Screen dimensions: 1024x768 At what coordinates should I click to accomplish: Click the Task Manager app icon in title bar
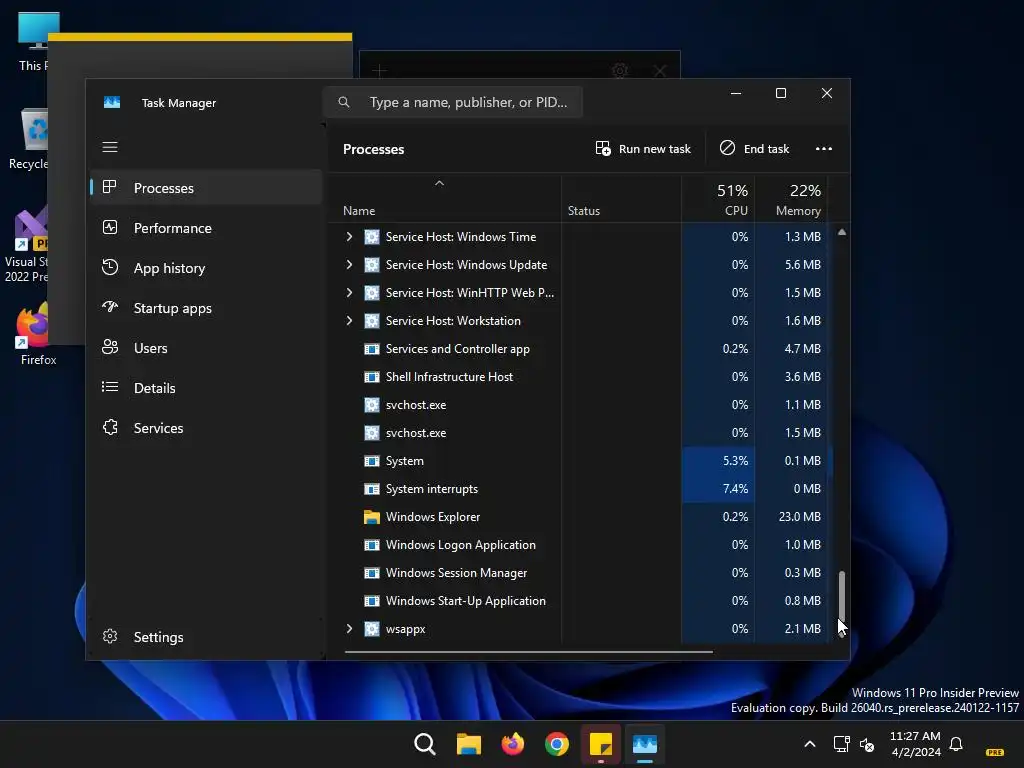112,103
